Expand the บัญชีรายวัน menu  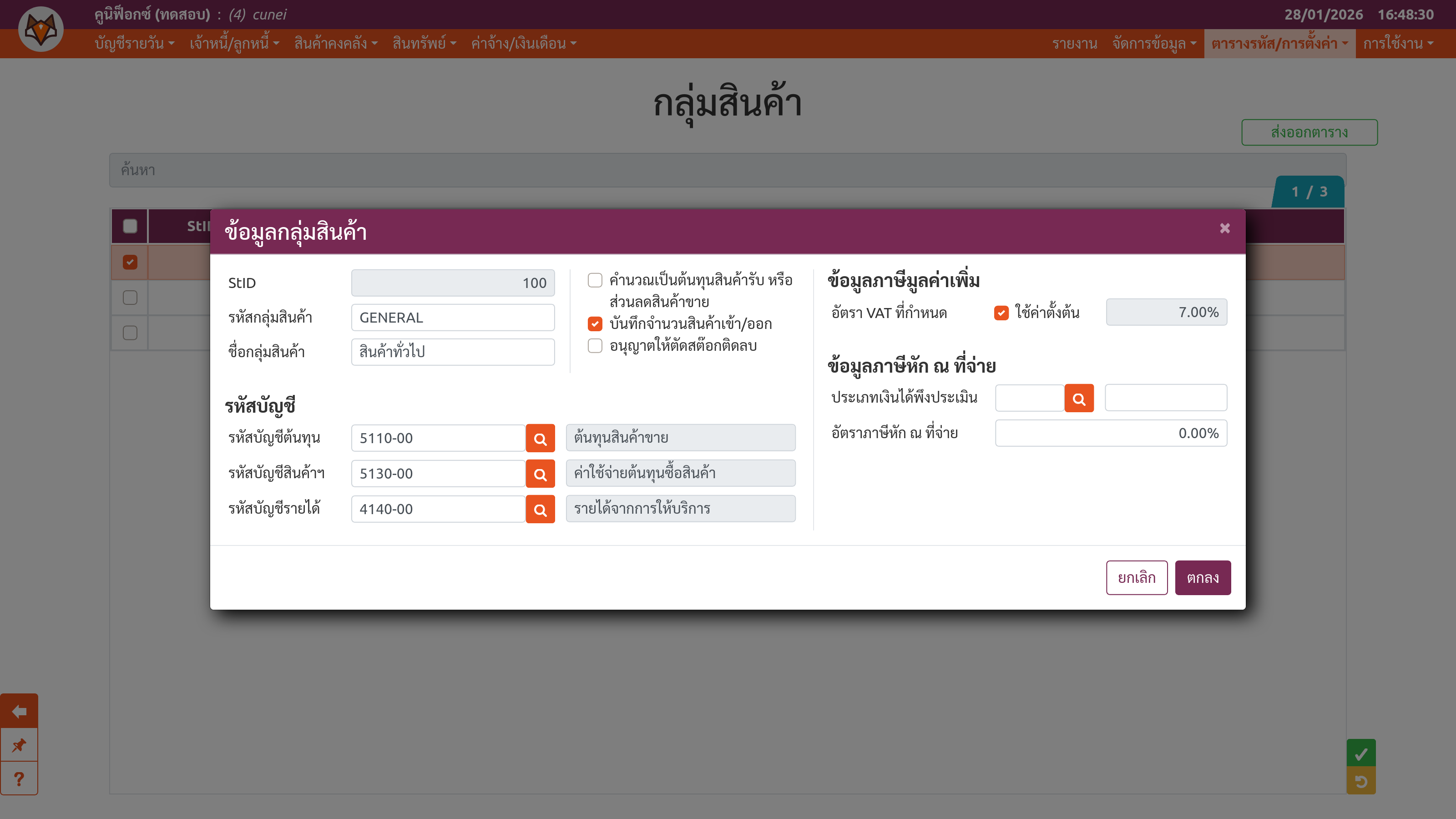pos(134,44)
